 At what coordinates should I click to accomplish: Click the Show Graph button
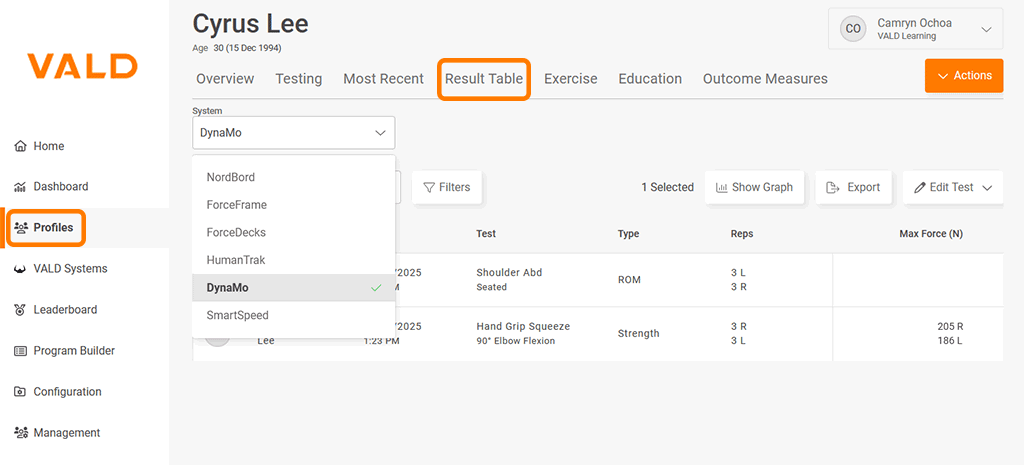(754, 187)
